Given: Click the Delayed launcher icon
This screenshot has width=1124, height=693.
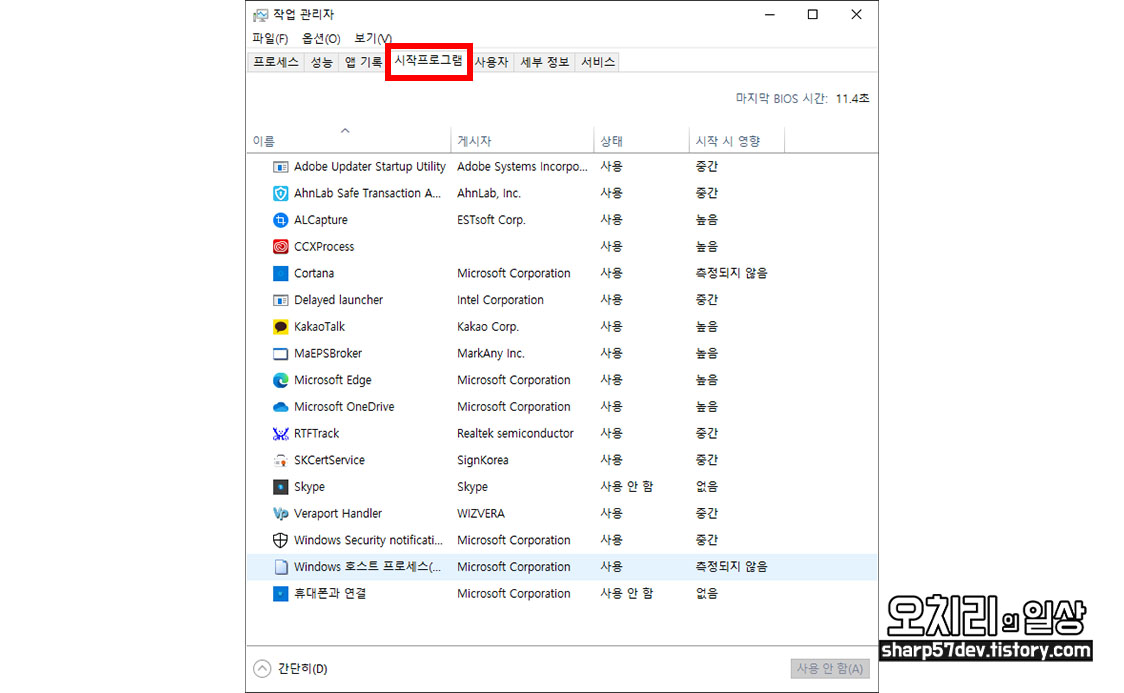Looking at the screenshot, I should pos(280,300).
